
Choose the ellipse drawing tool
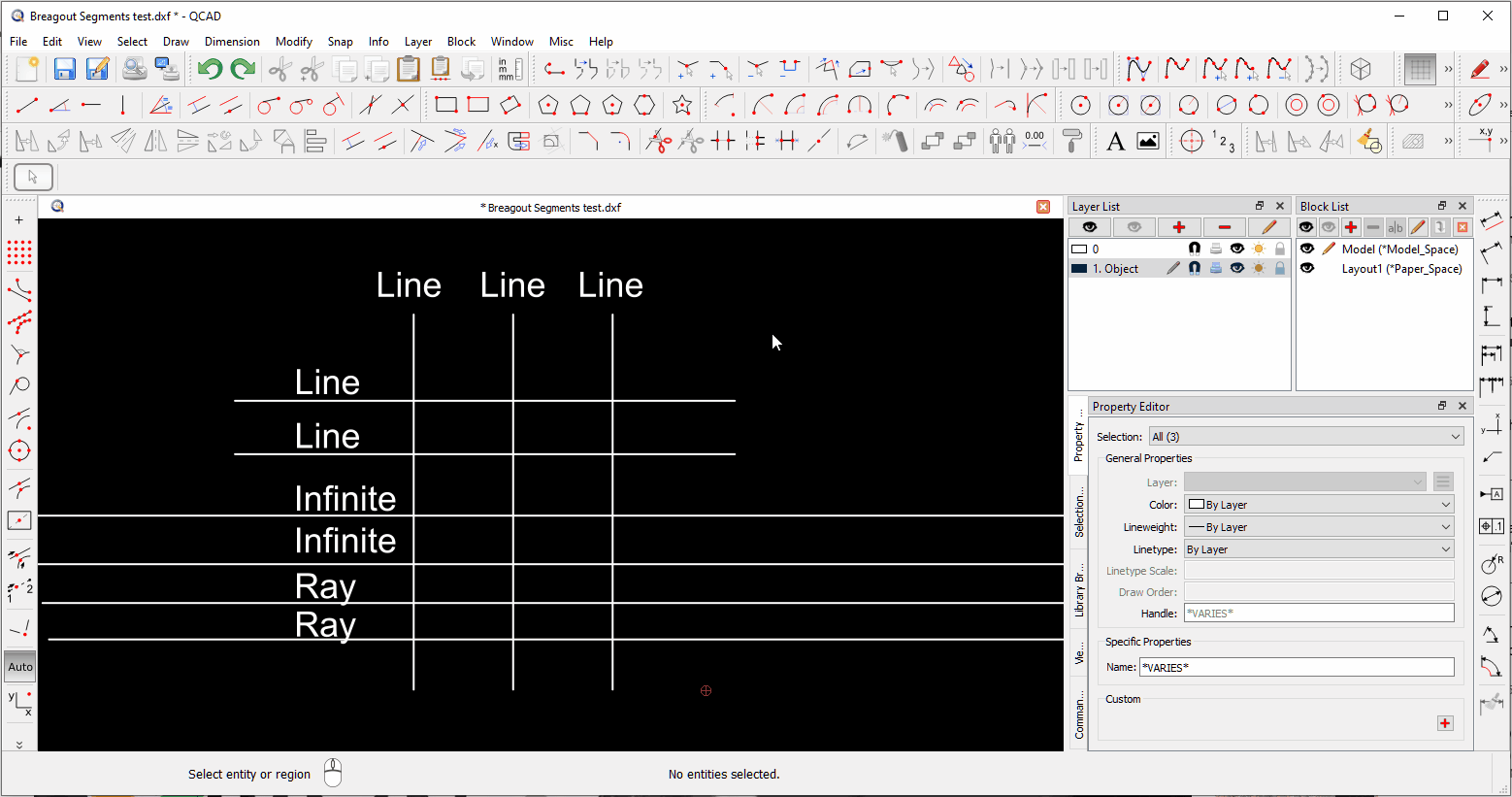[x=1480, y=105]
